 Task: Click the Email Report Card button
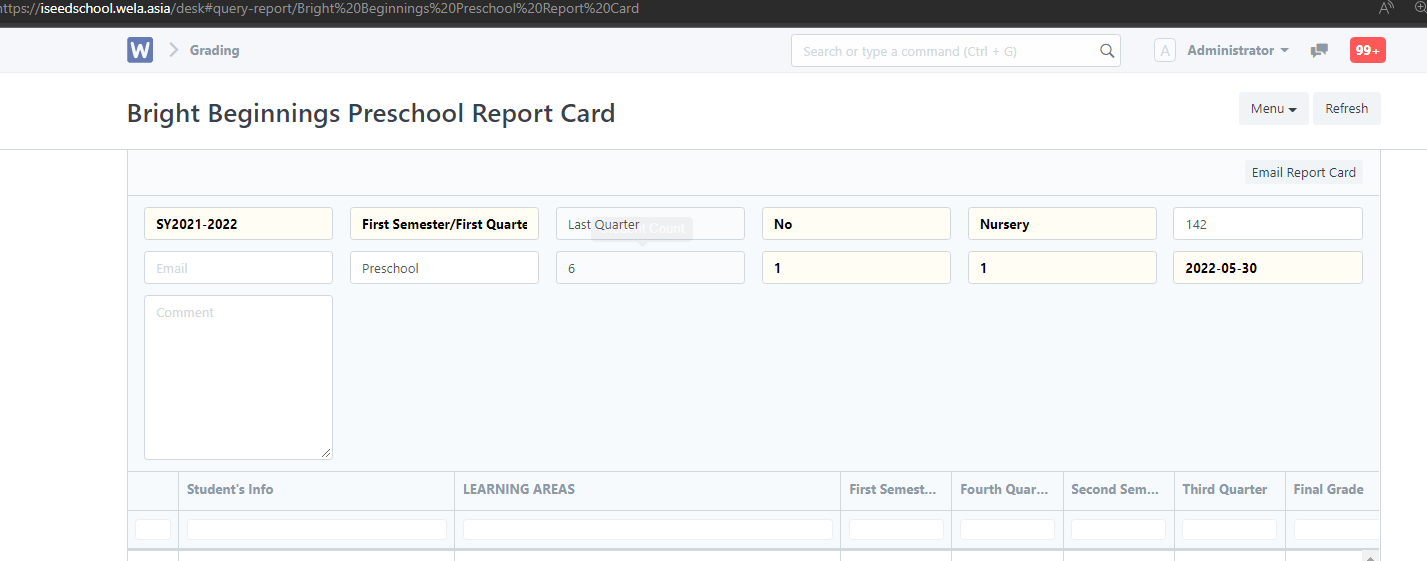(1303, 173)
